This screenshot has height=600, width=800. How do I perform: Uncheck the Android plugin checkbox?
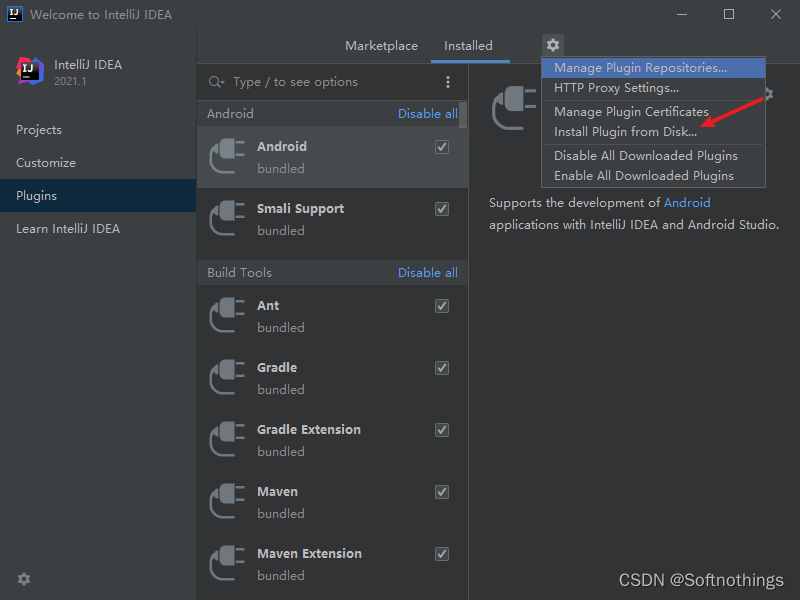click(442, 147)
